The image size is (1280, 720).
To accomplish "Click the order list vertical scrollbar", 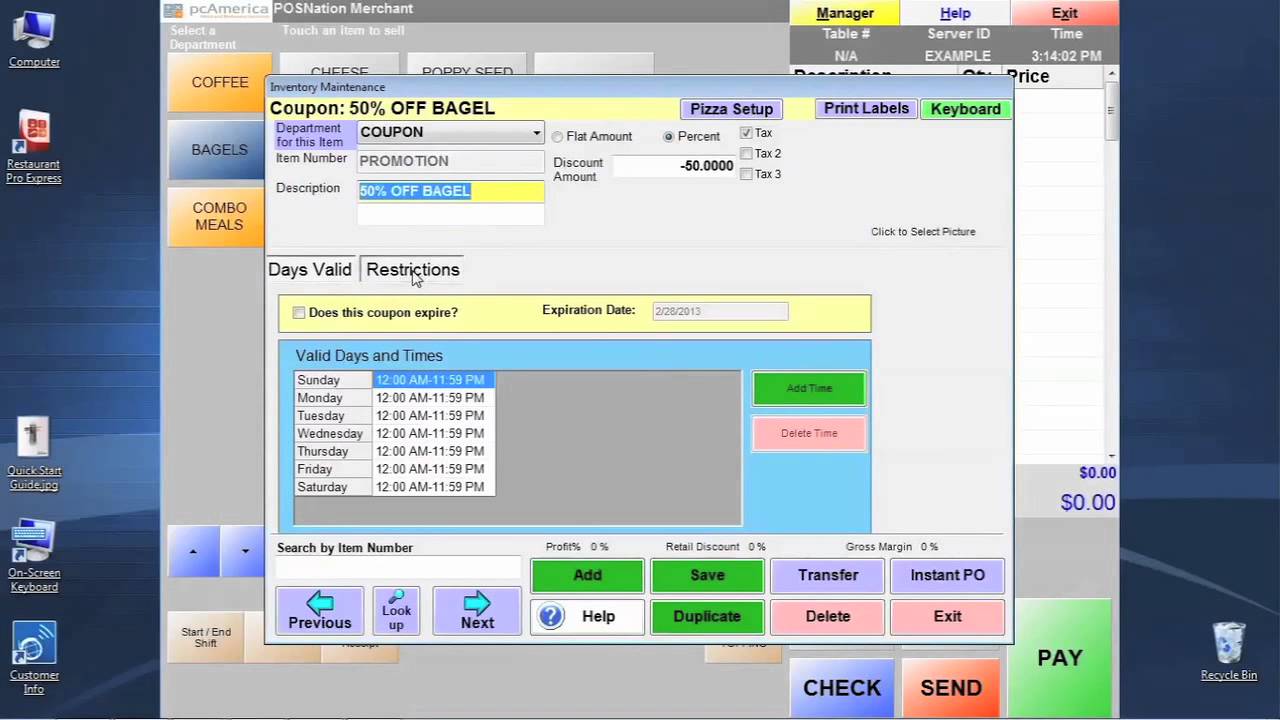I will tap(1111, 265).
